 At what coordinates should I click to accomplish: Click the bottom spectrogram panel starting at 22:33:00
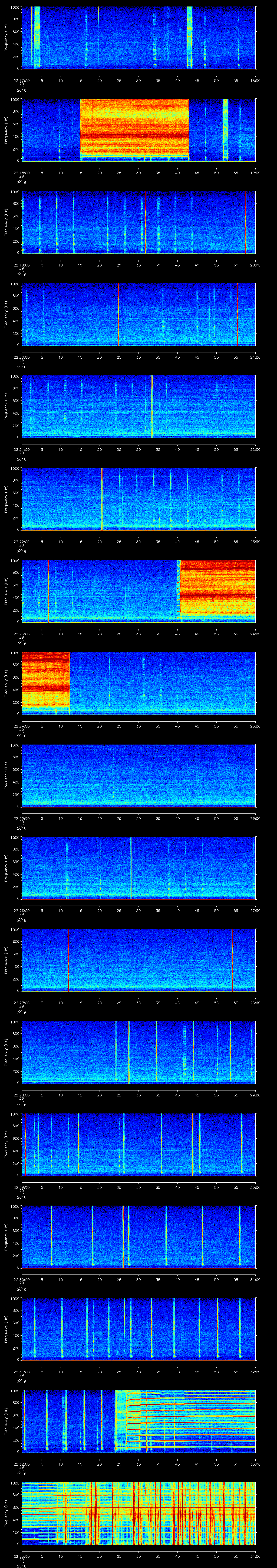click(139, 1514)
